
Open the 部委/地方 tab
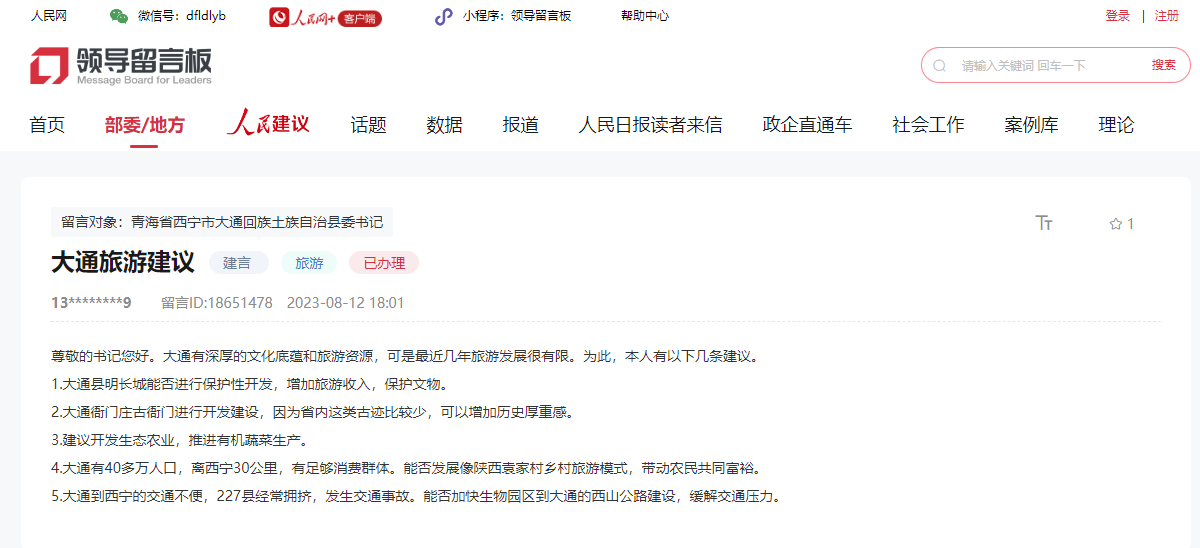click(145, 125)
